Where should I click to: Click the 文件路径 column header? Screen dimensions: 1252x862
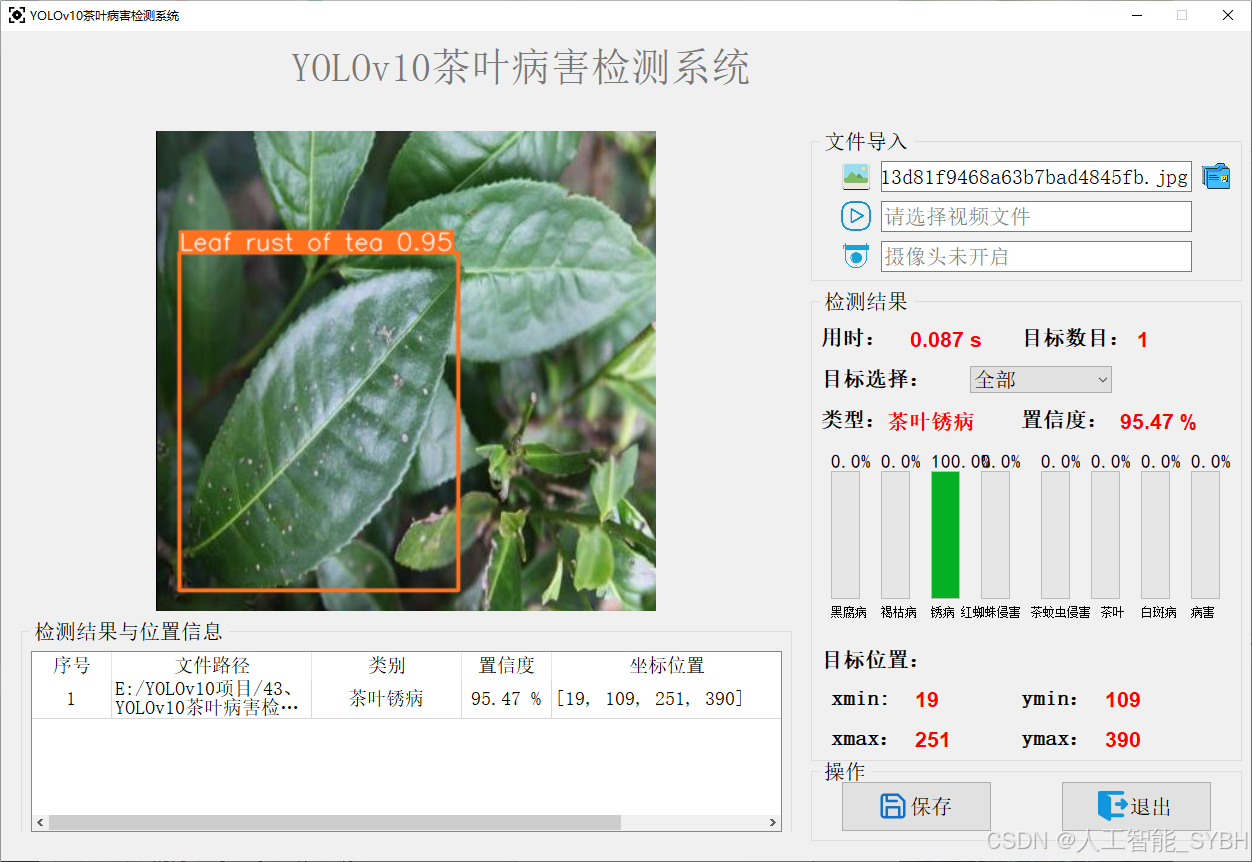click(x=212, y=665)
